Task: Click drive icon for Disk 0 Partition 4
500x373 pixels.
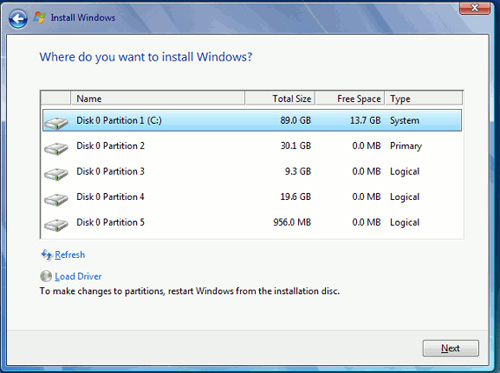Action: [x=56, y=199]
